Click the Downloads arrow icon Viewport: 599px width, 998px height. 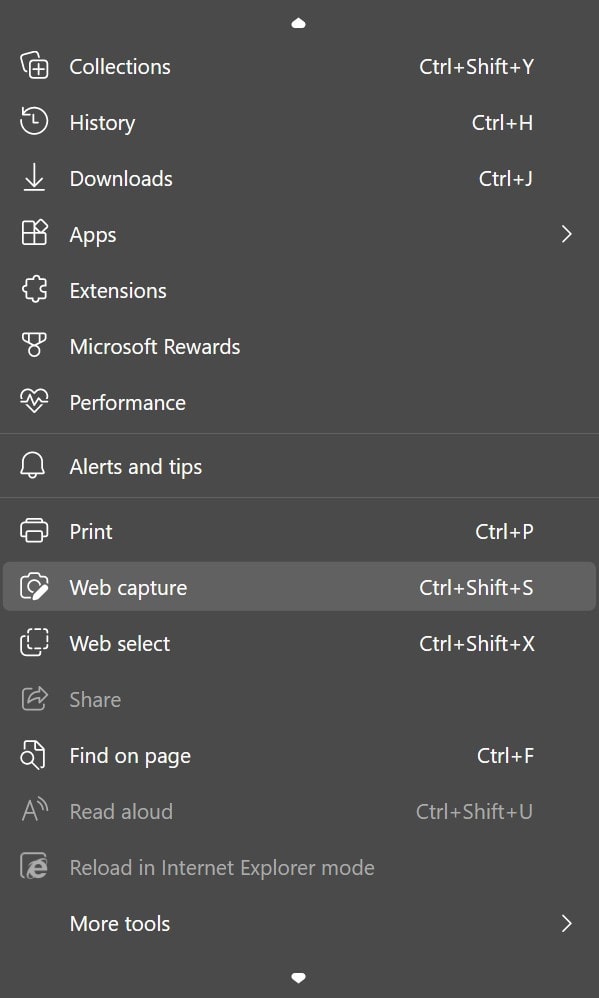point(34,178)
